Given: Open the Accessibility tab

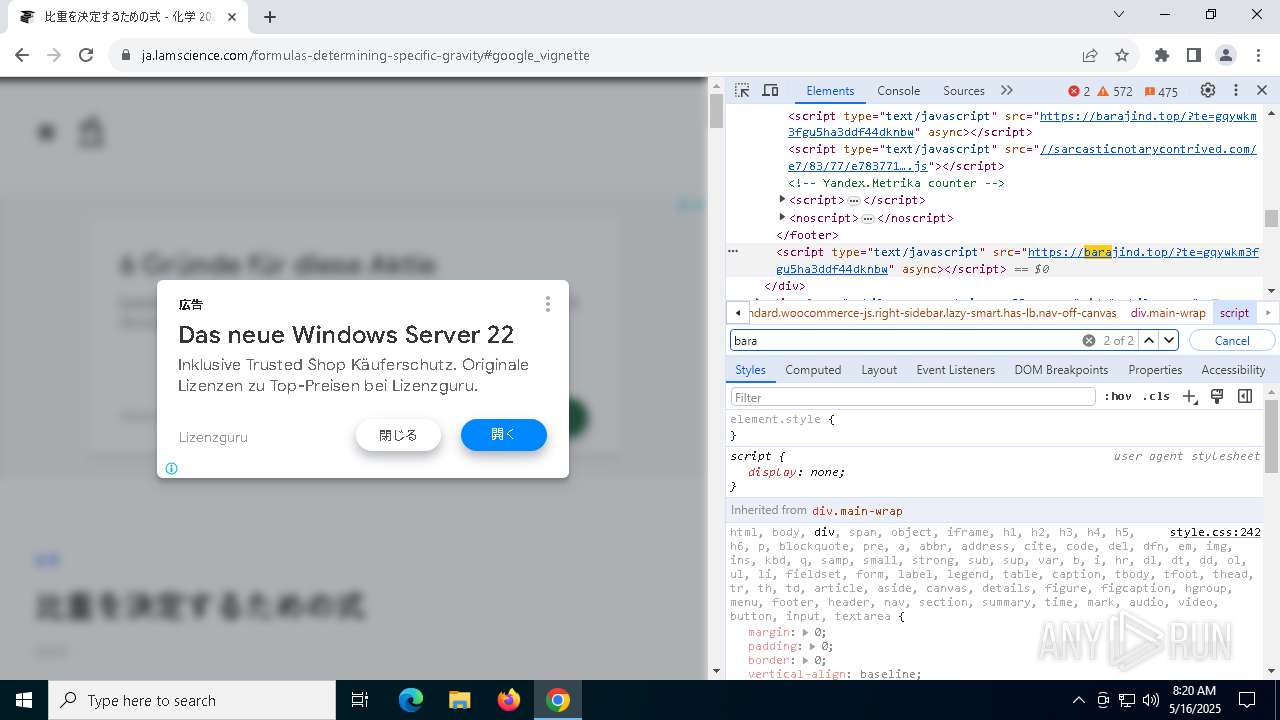Looking at the screenshot, I should [x=1233, y=370].
